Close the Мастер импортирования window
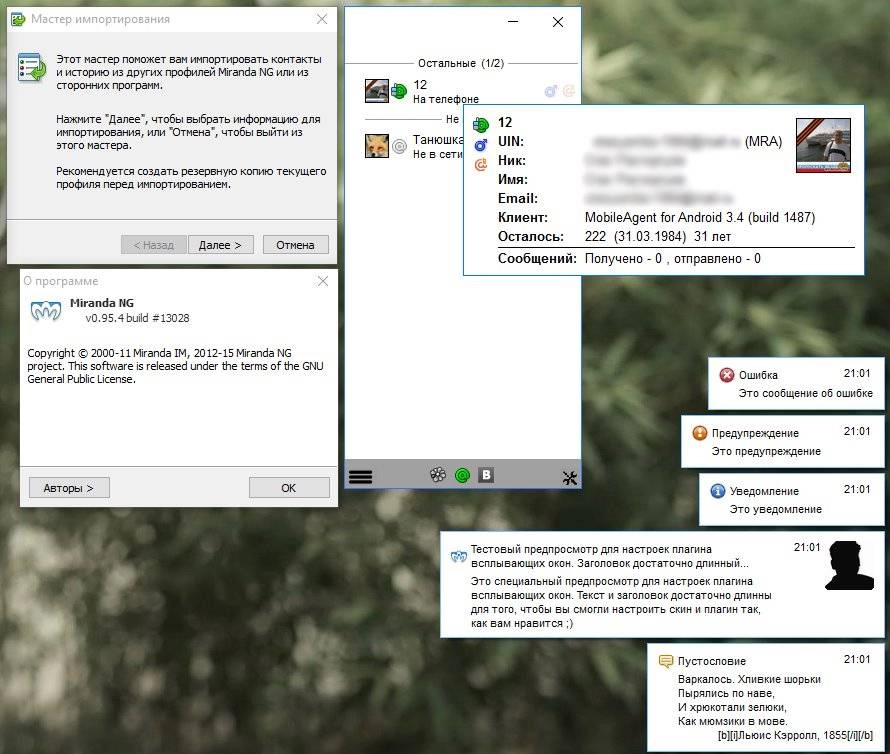Screen dimensions: 890x754 coord(322,19)
